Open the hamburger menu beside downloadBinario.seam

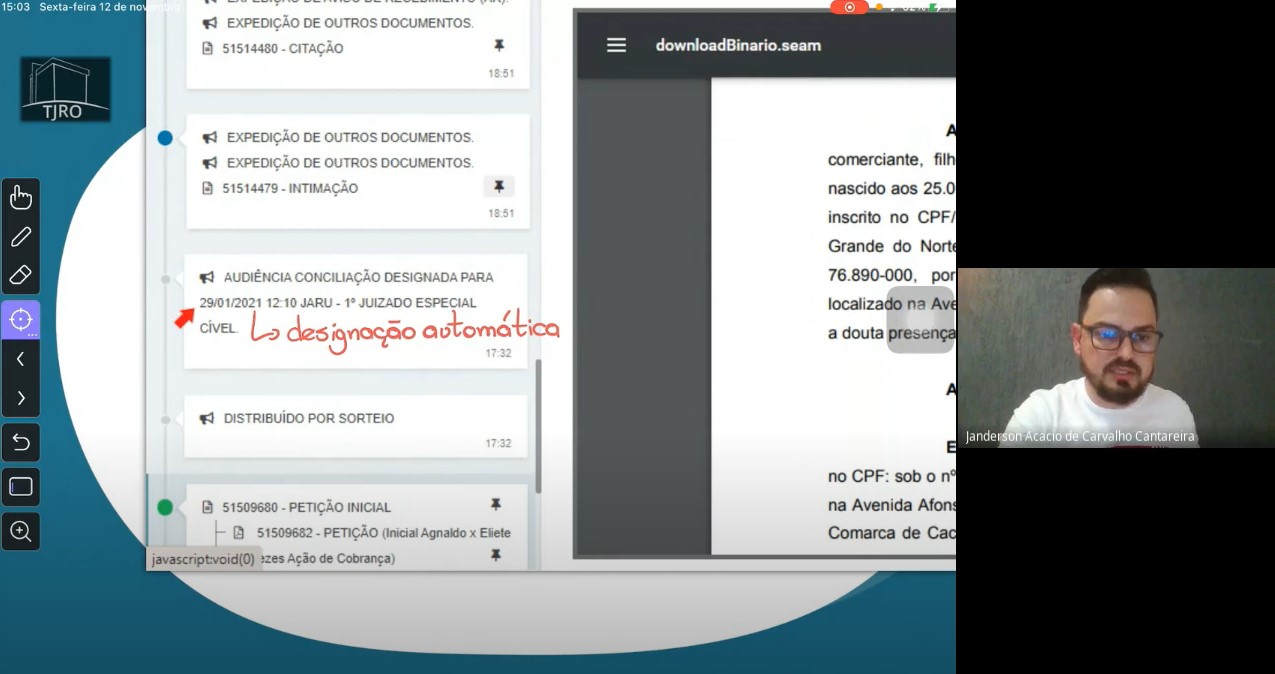coord(616,45)
